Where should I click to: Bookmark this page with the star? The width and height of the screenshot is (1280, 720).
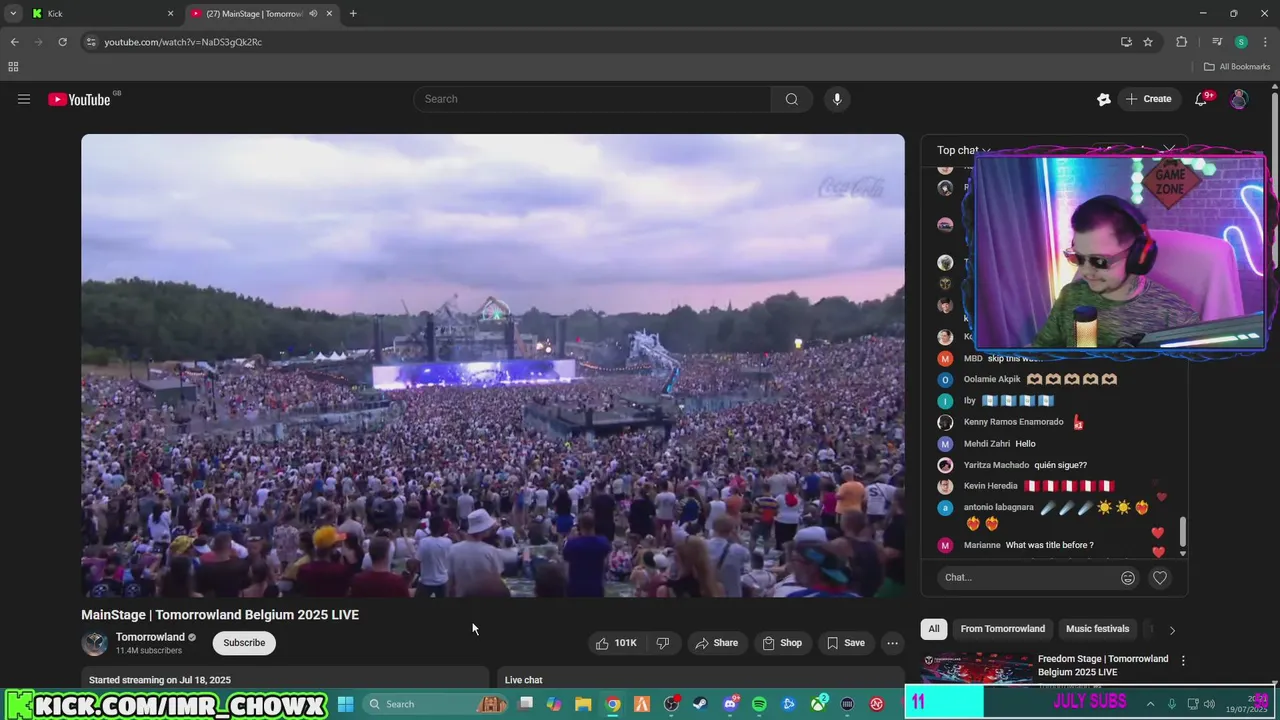pos(1148,42)
